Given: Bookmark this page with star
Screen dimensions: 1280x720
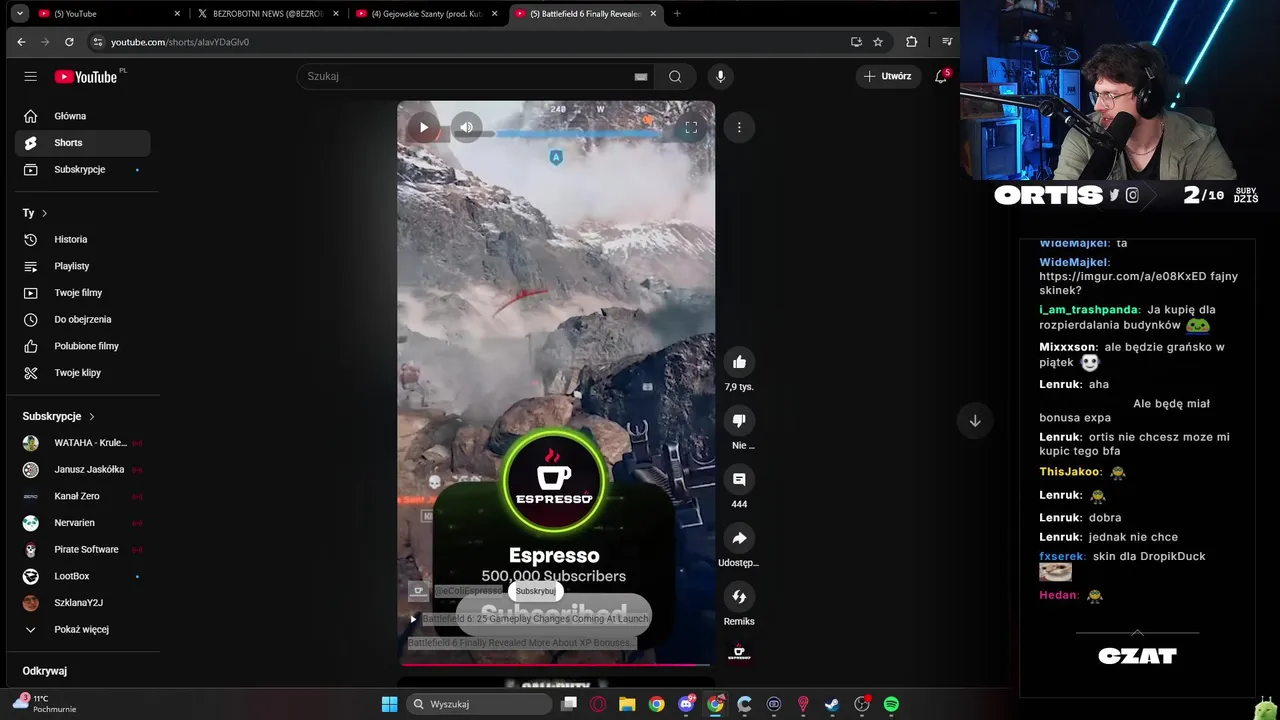Looking at the screenshot, I should click(878, 42).
